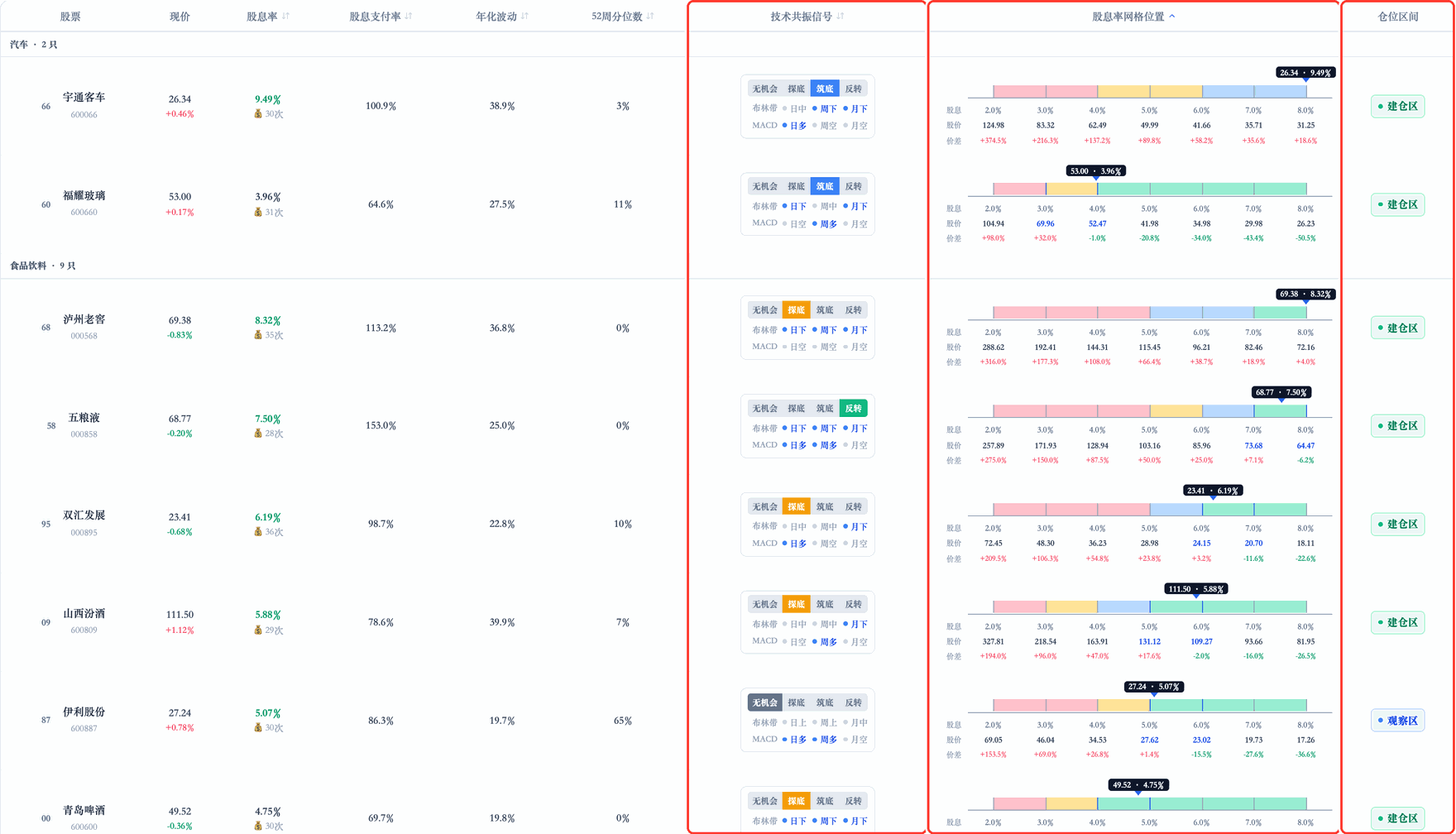1456x834 pixels.
Task: Click the money bag icon in 青岛啤酒 row
Action: tap(258, 826)
